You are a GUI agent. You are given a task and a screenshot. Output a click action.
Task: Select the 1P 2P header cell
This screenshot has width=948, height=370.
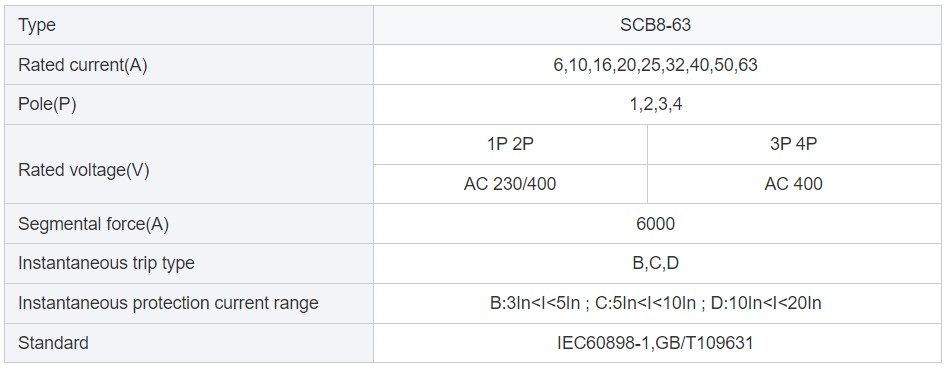click(x=510, y=145)
